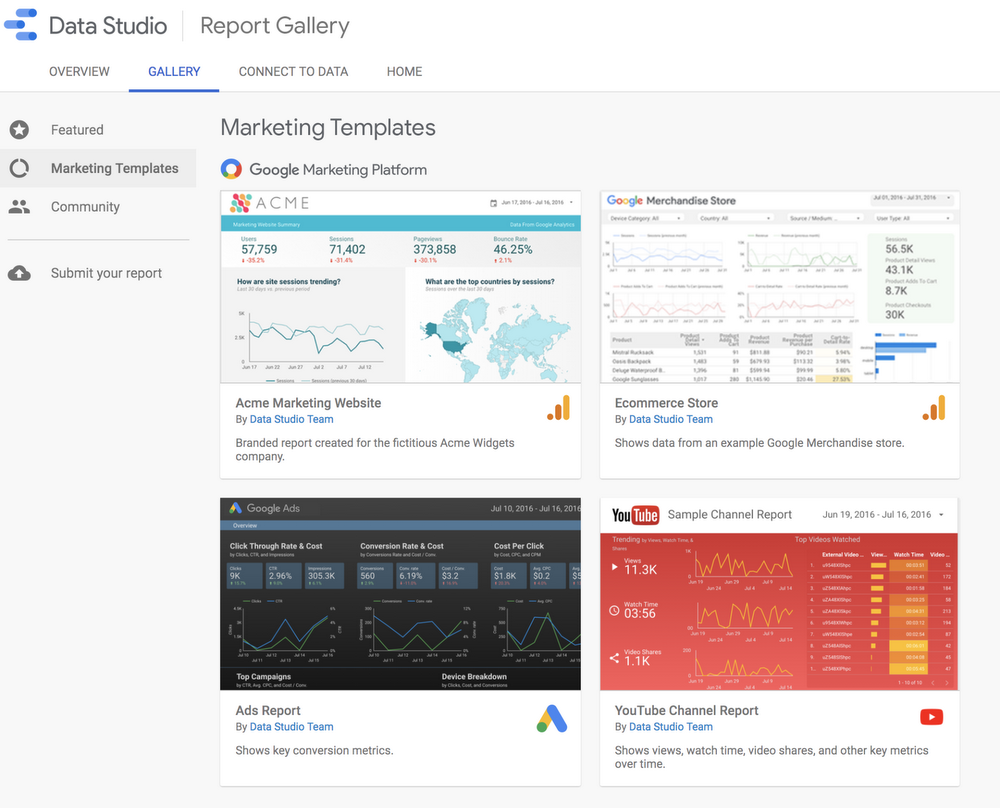This screenshot has height=808, width=1000.
Task: Click the ACME pinwheel logo in preview
Action: click(240, 203)
